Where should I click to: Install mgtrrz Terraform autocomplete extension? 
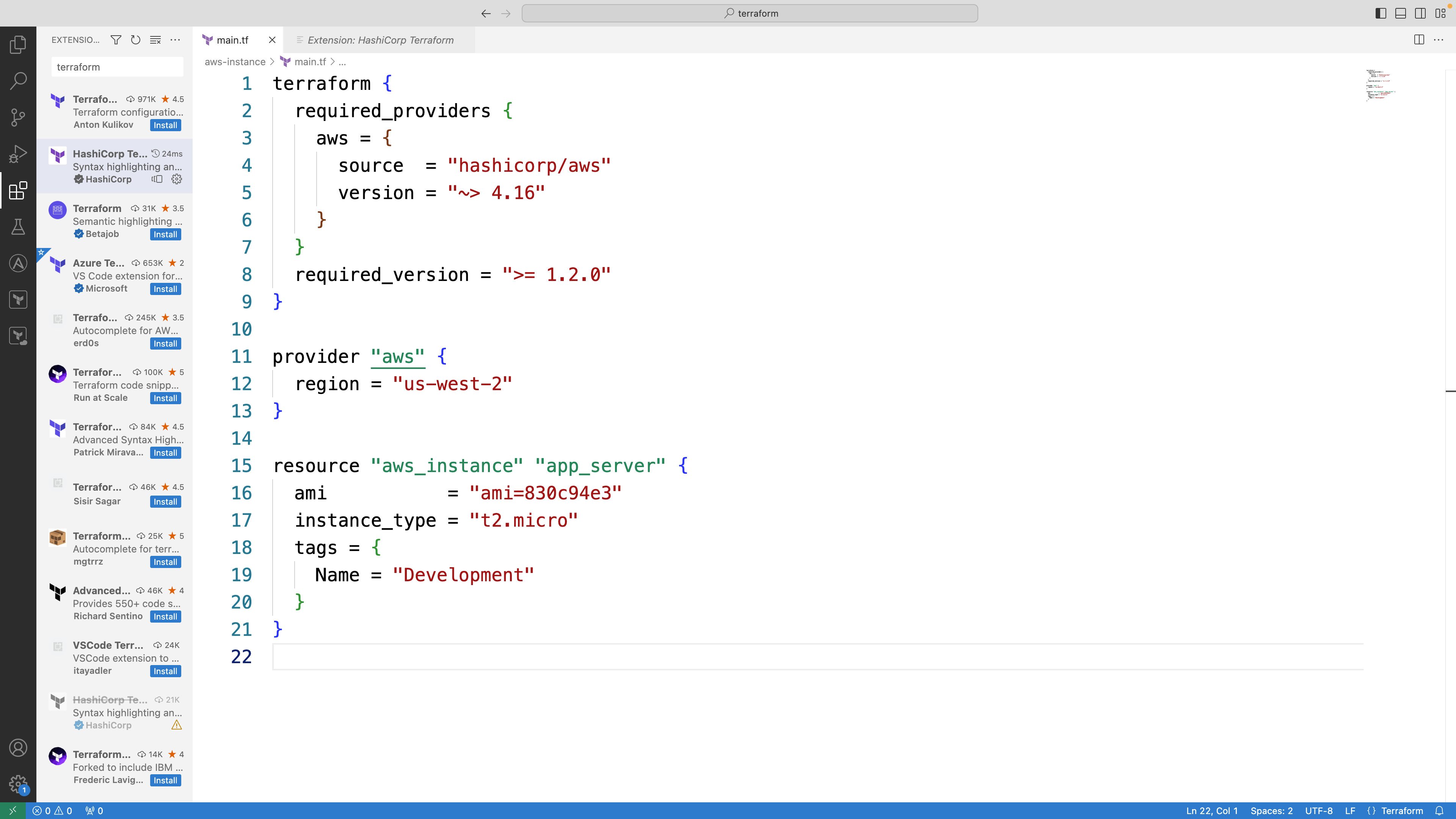166,562
